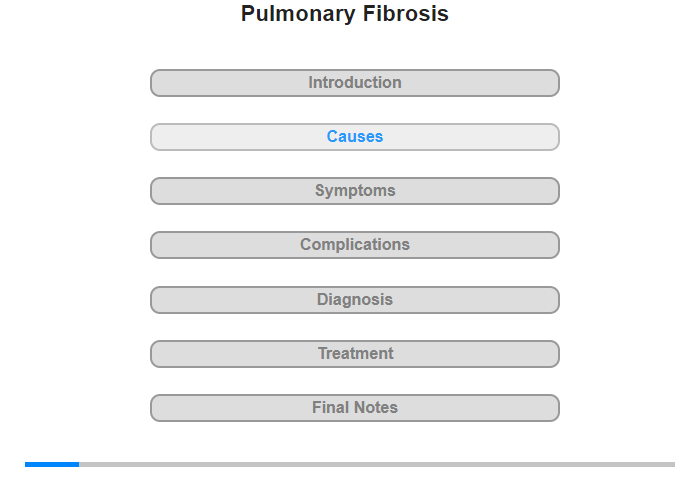Viewport: 700px width, 480px height.
Task: Pick Complications from the topic menu
Action: tap(355, 245)
